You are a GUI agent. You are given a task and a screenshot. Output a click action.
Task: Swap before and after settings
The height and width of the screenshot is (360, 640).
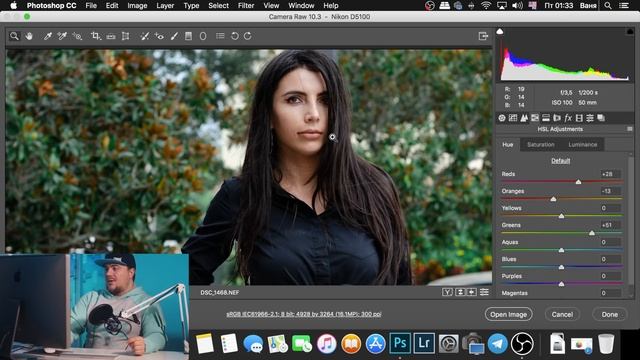click(x=460, y=292)
